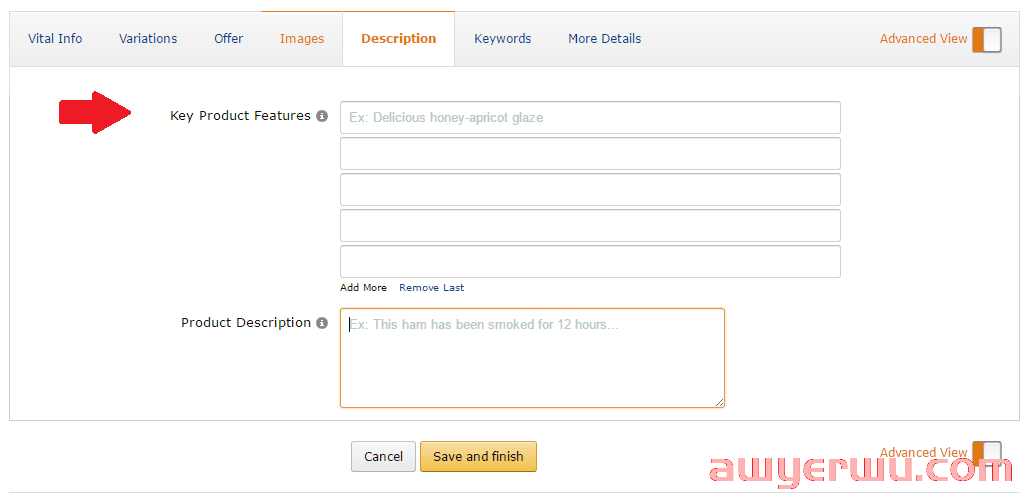Click the Remove Last link
Image resolution: width=1031 pixels, height=501 pixels.
pyautogui.click(x=431, y=288)
